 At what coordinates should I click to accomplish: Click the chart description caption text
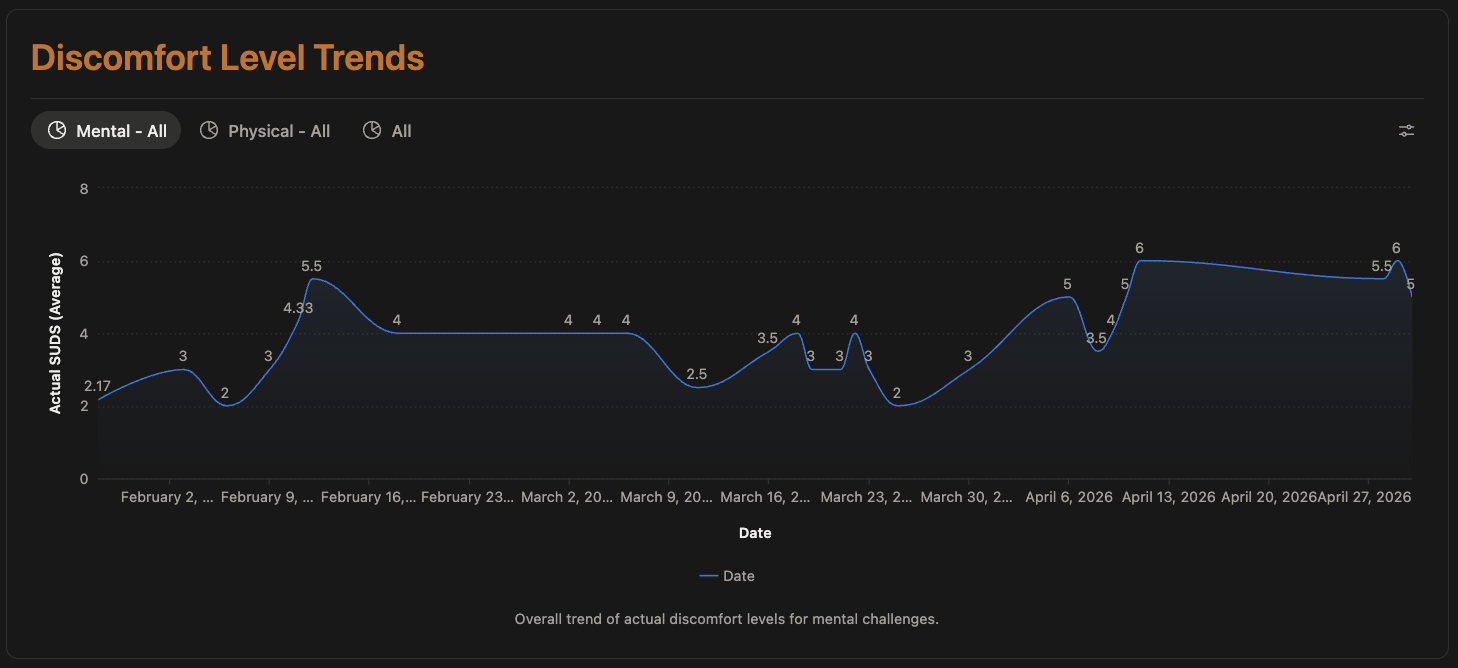727,619
